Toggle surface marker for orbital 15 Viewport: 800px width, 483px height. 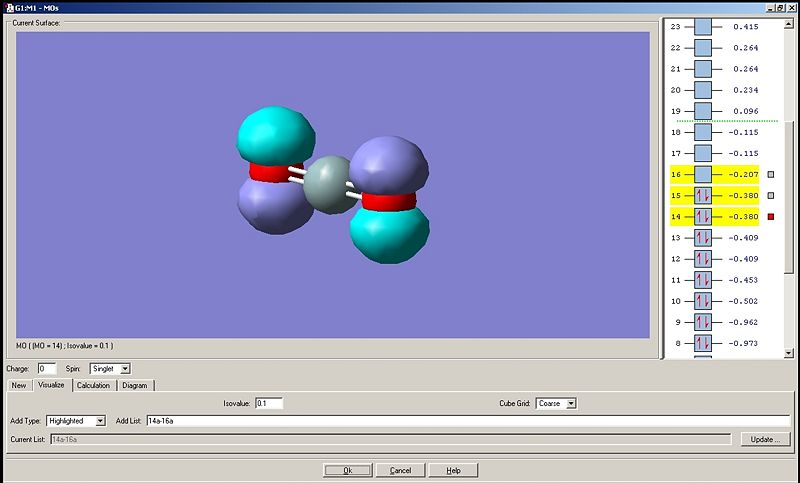(x=771, y=195)
